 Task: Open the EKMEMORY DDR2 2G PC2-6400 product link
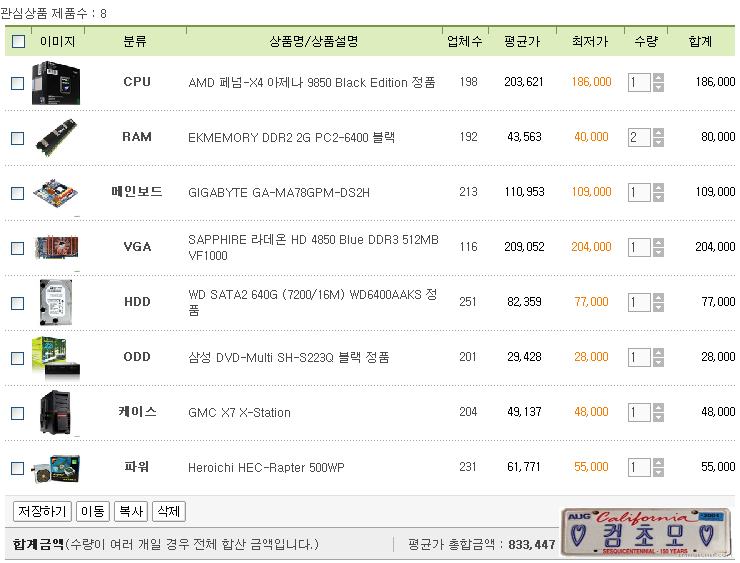[x=291, y=138]
